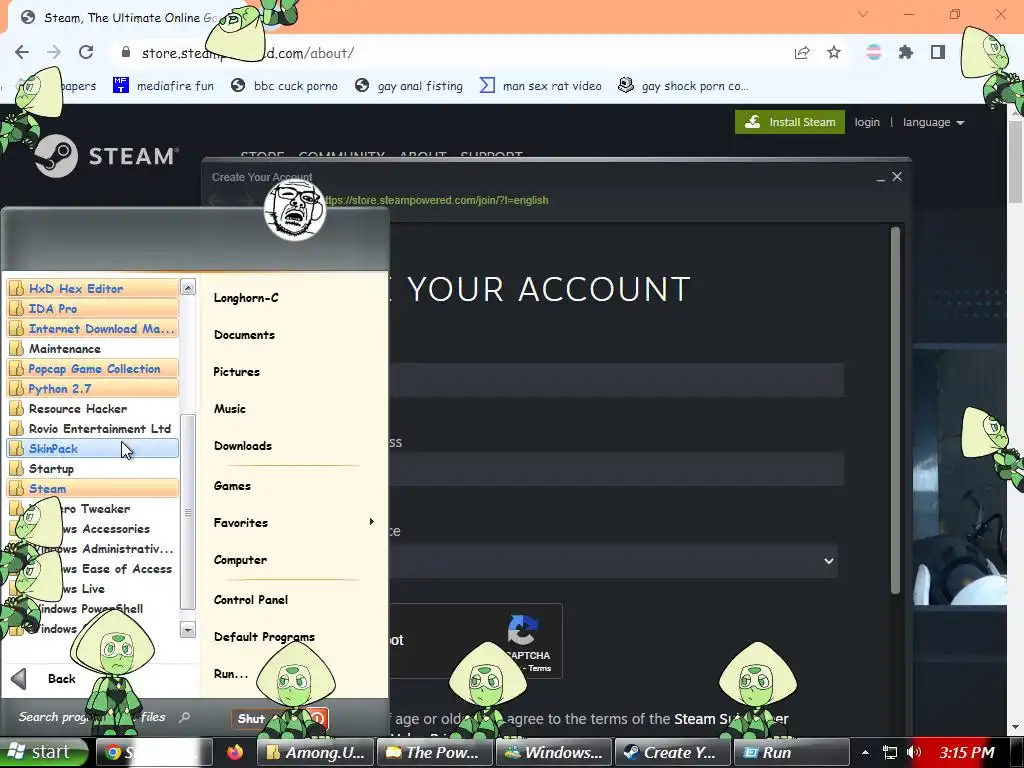
Task: Open the Startup folder
Action: pyautogui.click(x=92, y=469)
